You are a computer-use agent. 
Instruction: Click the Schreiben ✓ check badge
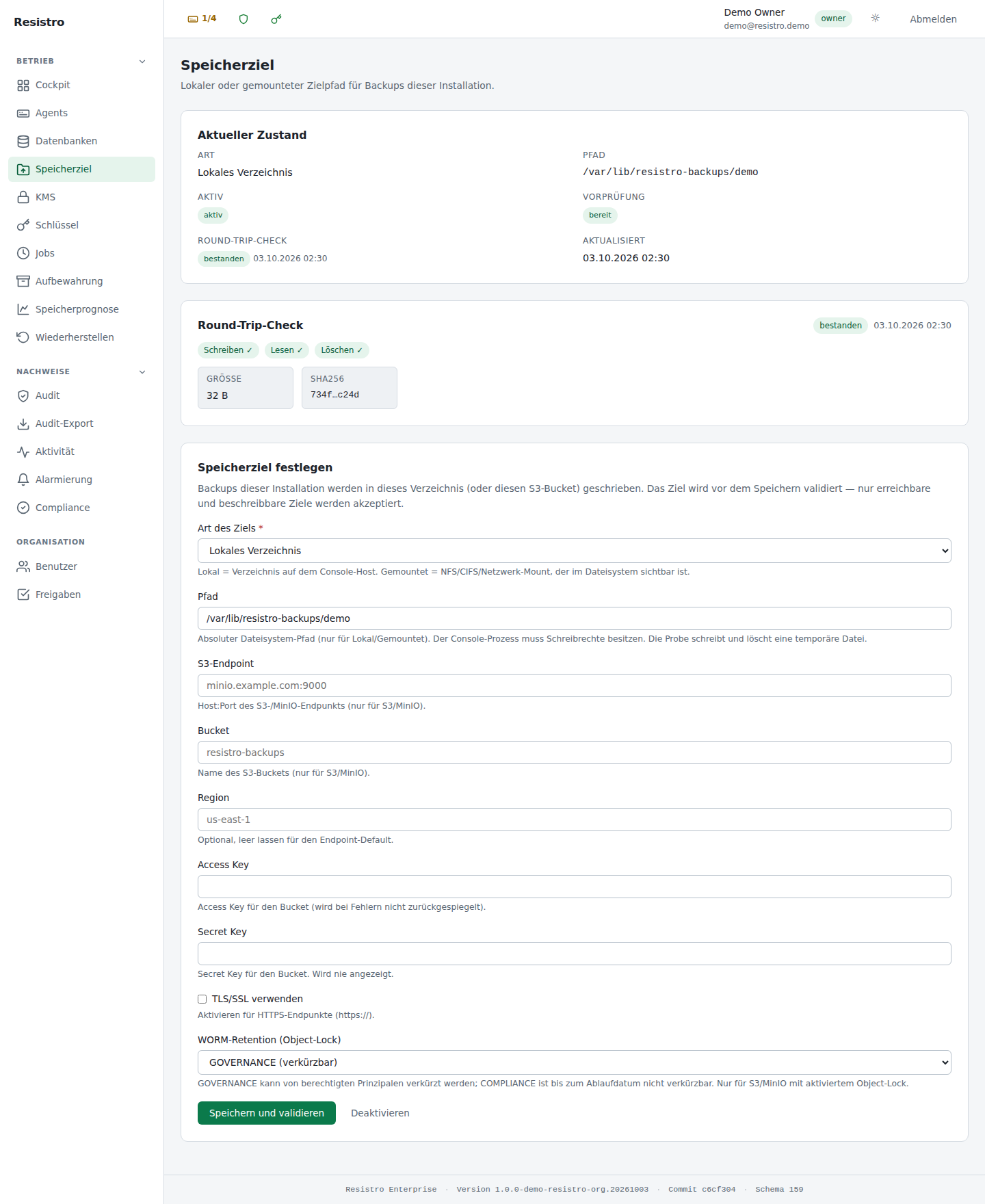click(228, 350)
